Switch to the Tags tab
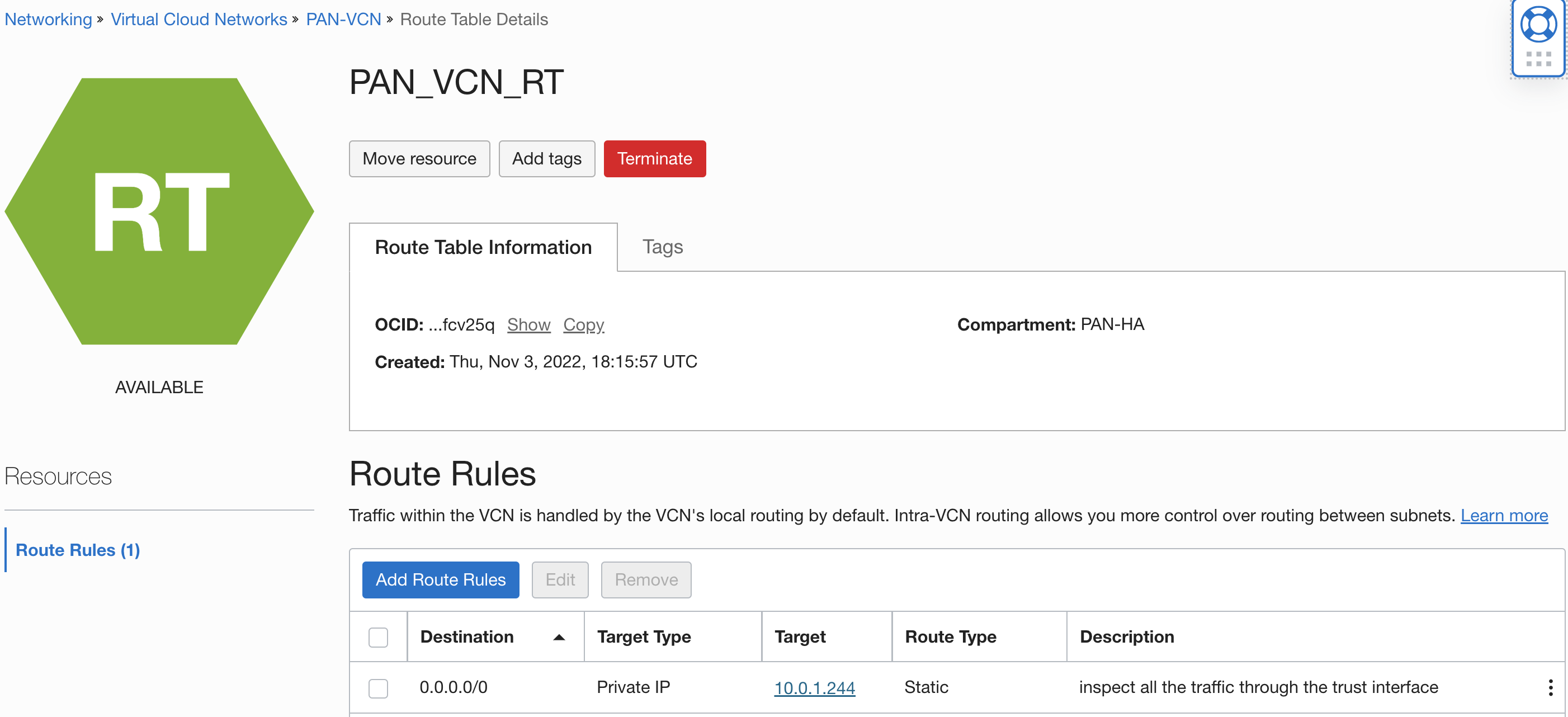The image size is (1568, 717). pos(663,247)
